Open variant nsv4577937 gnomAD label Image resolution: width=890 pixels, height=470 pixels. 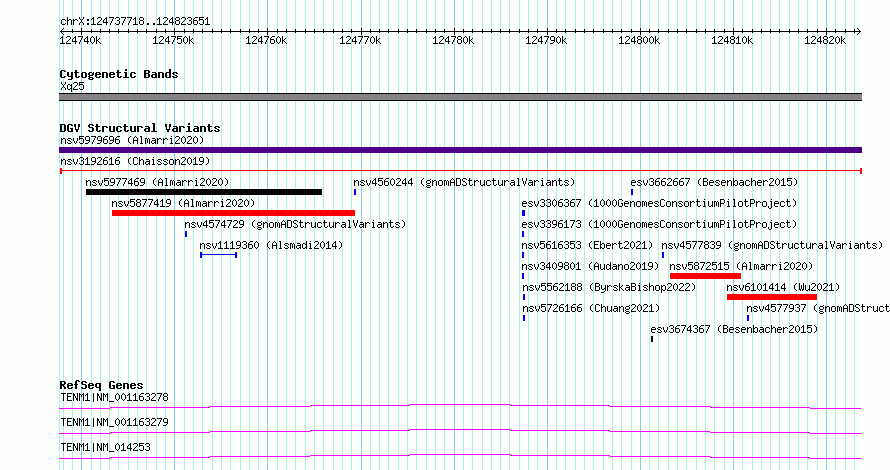point(818,308)
